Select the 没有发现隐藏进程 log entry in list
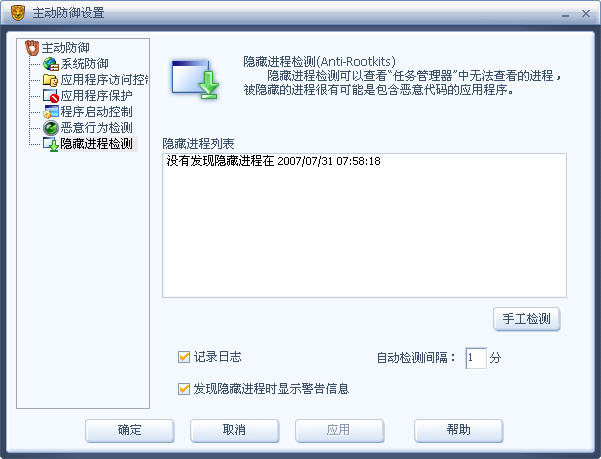Image resolution: width=601 pixels, height=459 pixels. coord(273,161)
